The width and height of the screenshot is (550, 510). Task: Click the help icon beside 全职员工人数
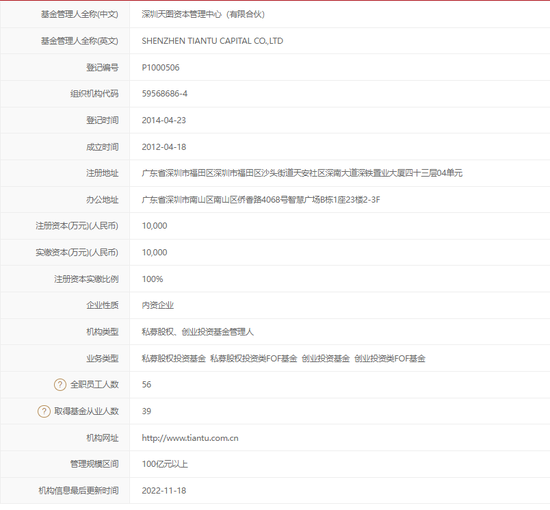point(60,385)
